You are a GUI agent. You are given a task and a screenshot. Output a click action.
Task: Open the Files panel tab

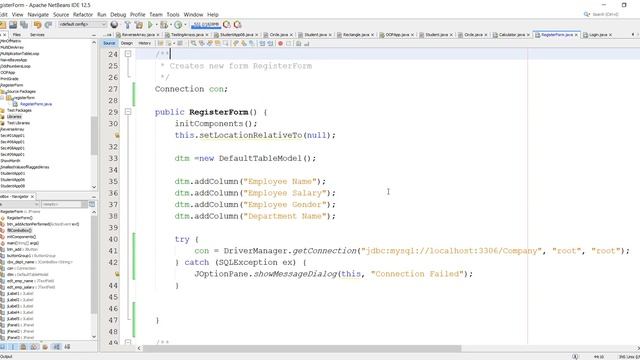tap(17, 35)
